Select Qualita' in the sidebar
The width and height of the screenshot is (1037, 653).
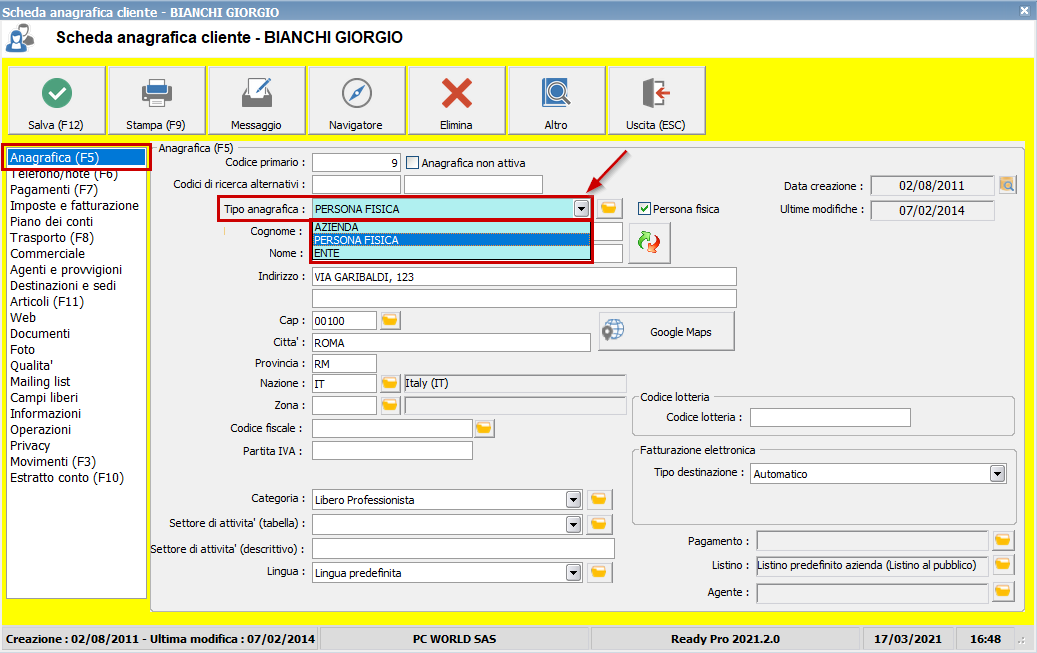(31, 366)
